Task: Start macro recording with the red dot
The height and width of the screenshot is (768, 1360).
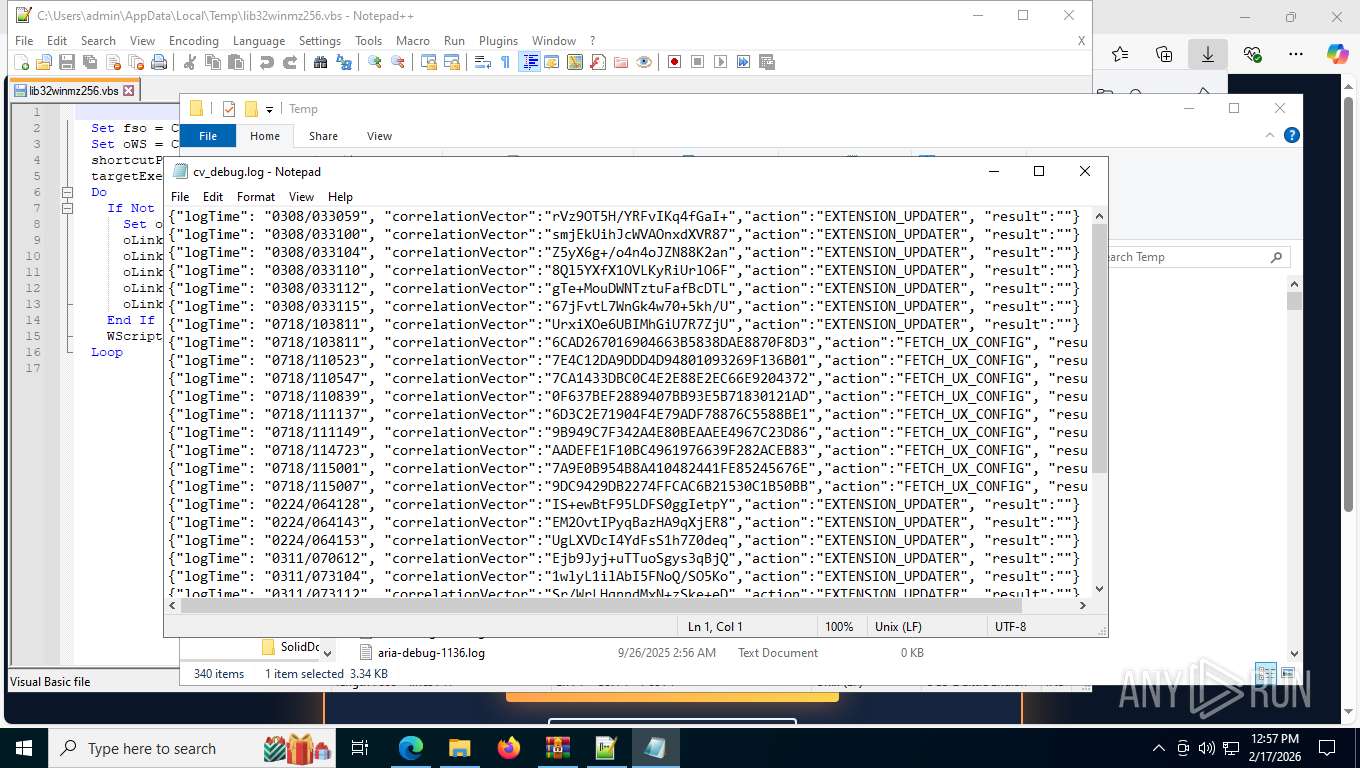Action: coord(675,62)
